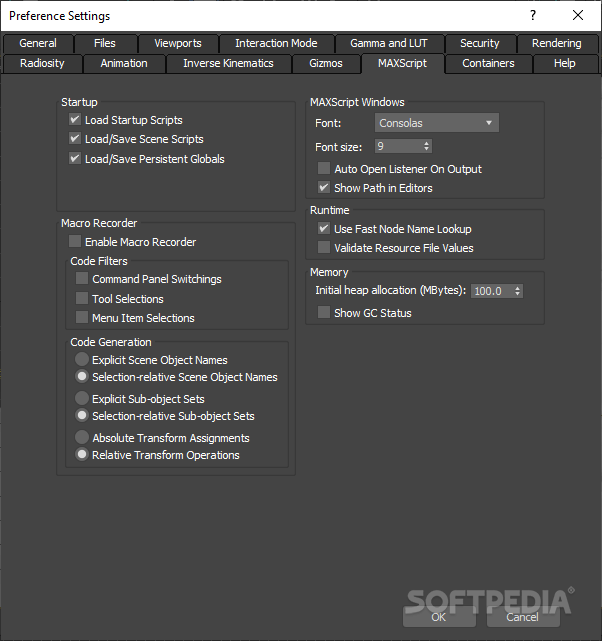Switch to the Help tab
The width and height of the screenshot is (602, 641).
click(565, 63)
